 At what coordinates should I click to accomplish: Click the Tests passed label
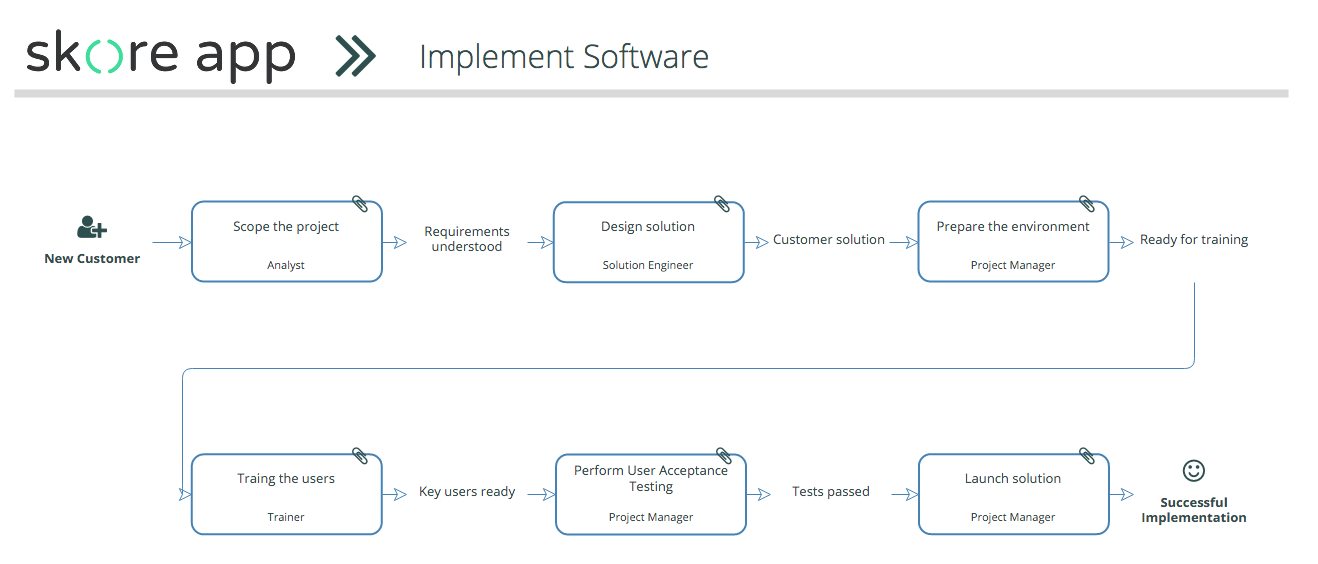tap(831, 492)
